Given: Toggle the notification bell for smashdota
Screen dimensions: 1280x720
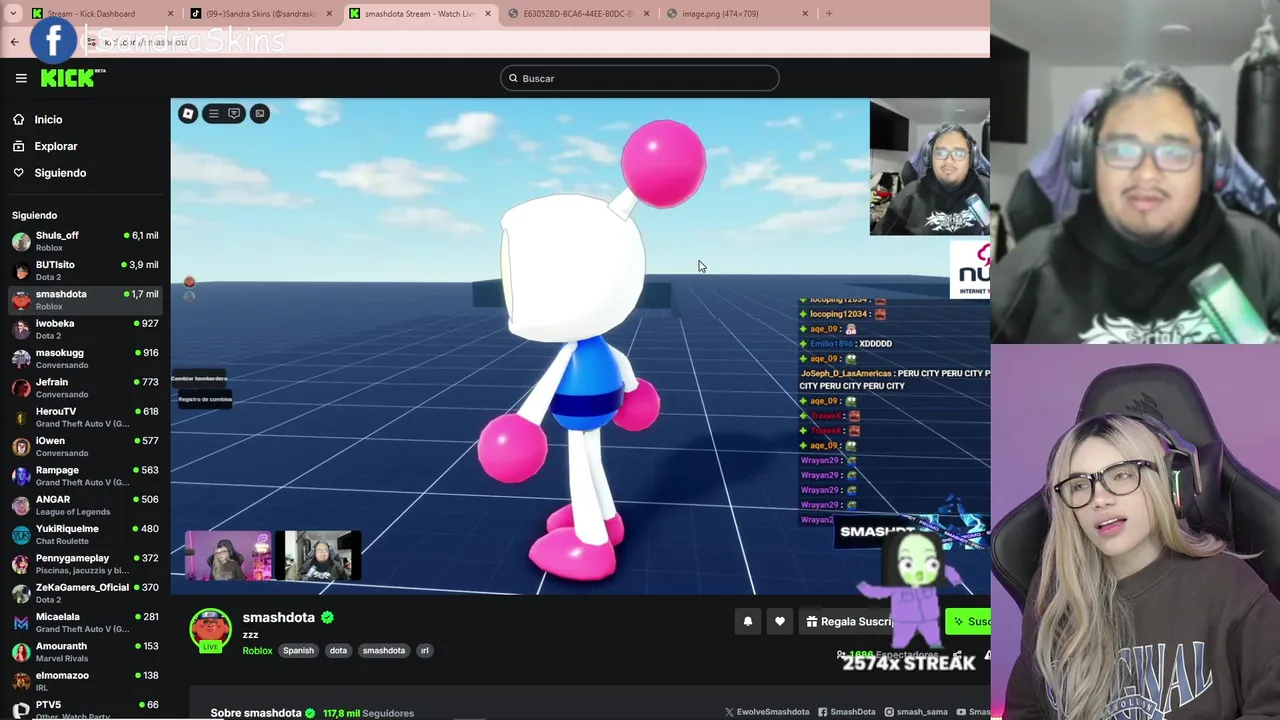Looking at the screenshot, I should click(748, 621).
